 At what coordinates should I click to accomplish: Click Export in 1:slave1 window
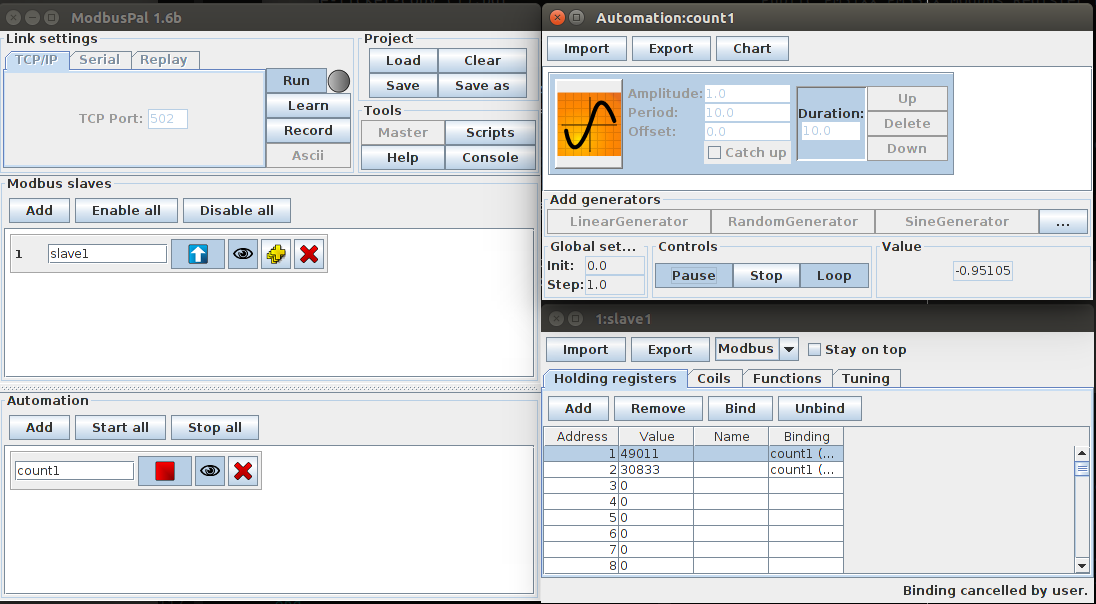(670, 350)
